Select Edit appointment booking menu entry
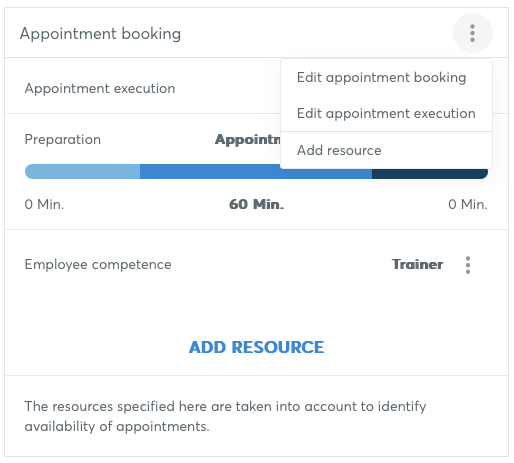This screenshot has width=514, height=463. point(381,77)
